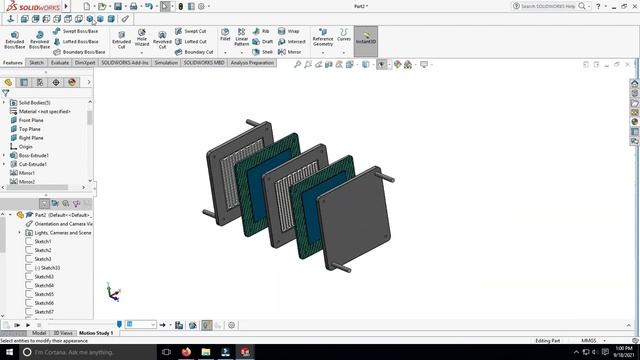The width and height of the screenshot is (640, 360).
Task: Expand the Cut-Extrude1 feature
Action: coord(4,164)
